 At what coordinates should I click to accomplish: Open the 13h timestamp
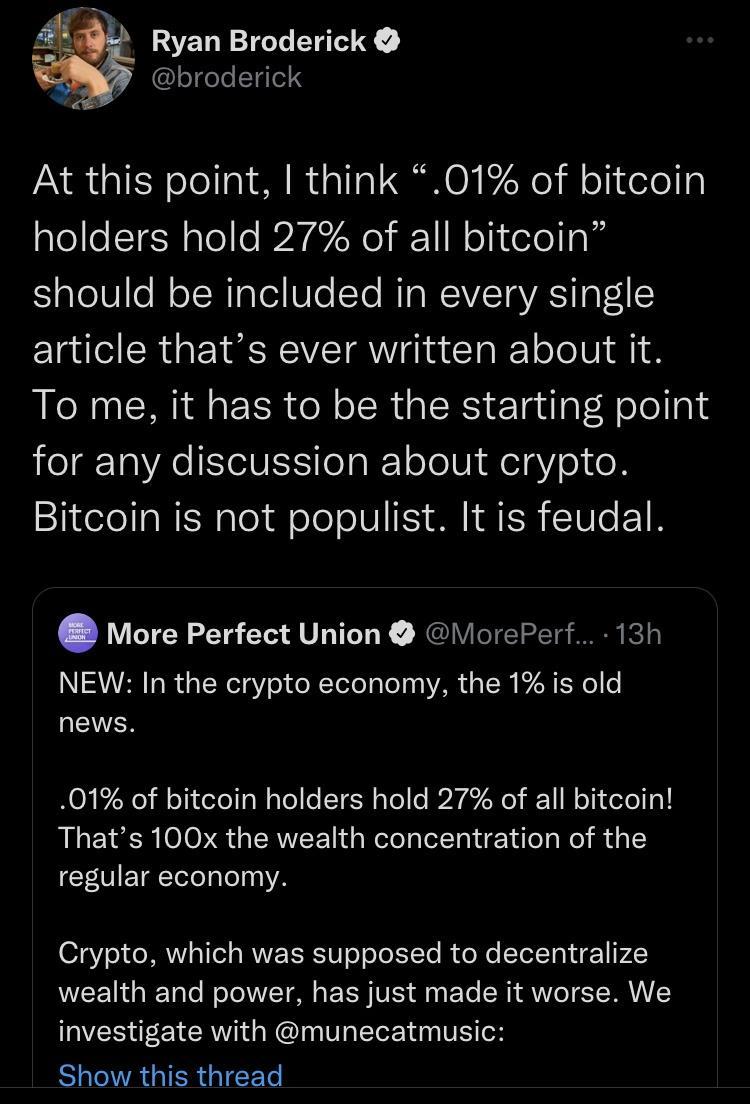coord(638,632)
